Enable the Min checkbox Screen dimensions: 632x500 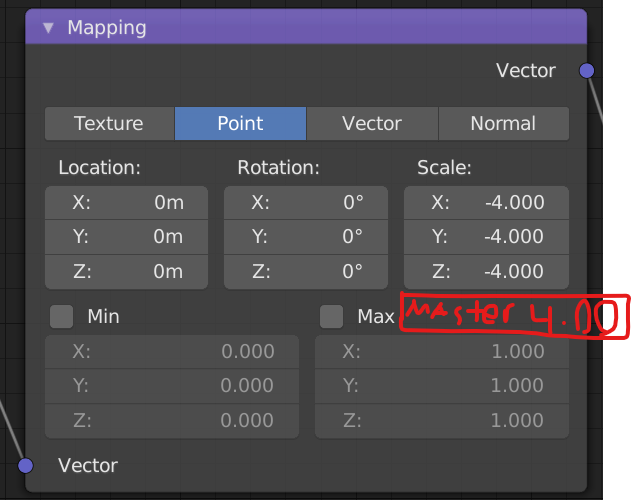point(61,316)
